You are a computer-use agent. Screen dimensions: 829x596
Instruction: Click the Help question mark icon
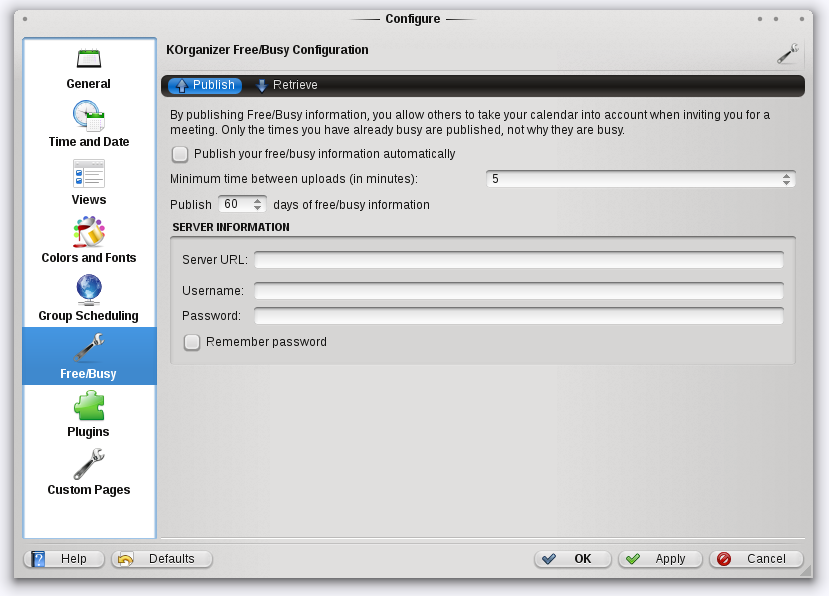point(38,559)
